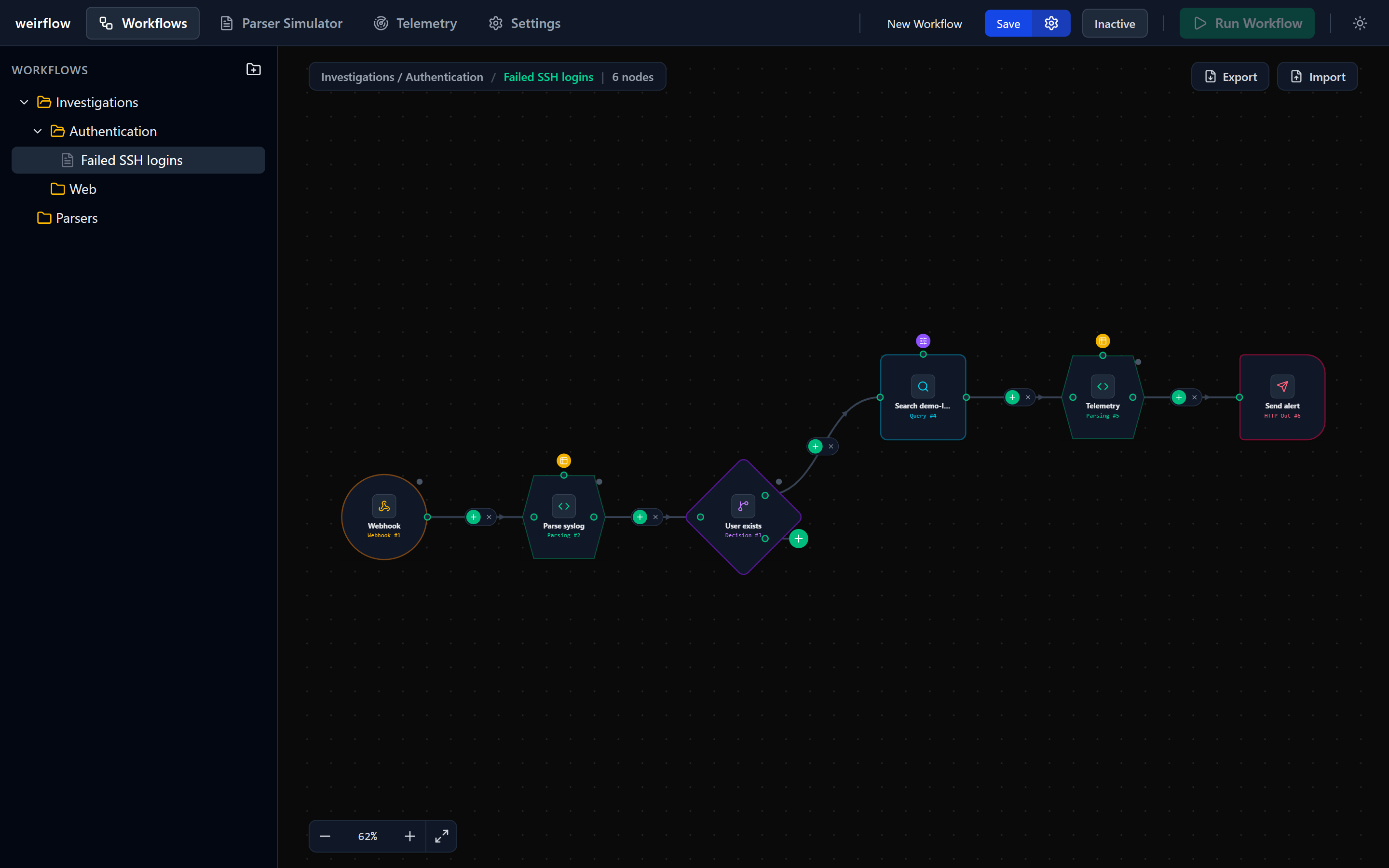This screenshot has height=868, width=1389.
Task: Select the Telemetry Parsing #5 node
Action: tap(1103, 397)
